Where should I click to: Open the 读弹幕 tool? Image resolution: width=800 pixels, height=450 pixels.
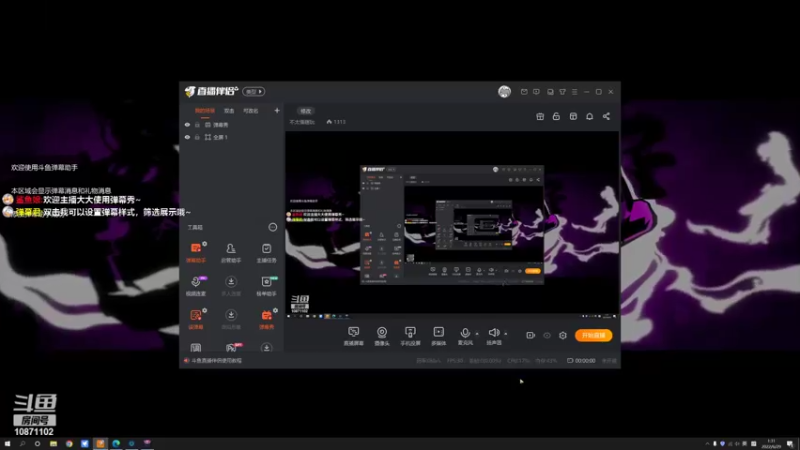coord(196,319)
